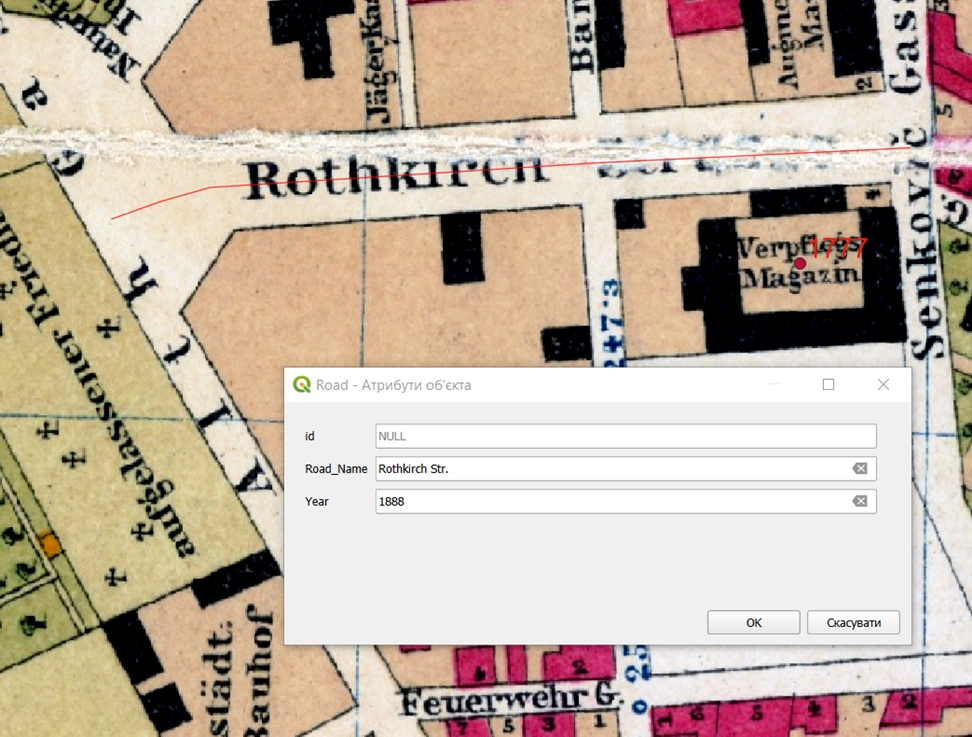Image resolution: width=972 pixels, height=737 pixels.
Task: Click the Road_Name label in the dialog
Action: click(336, 469)
